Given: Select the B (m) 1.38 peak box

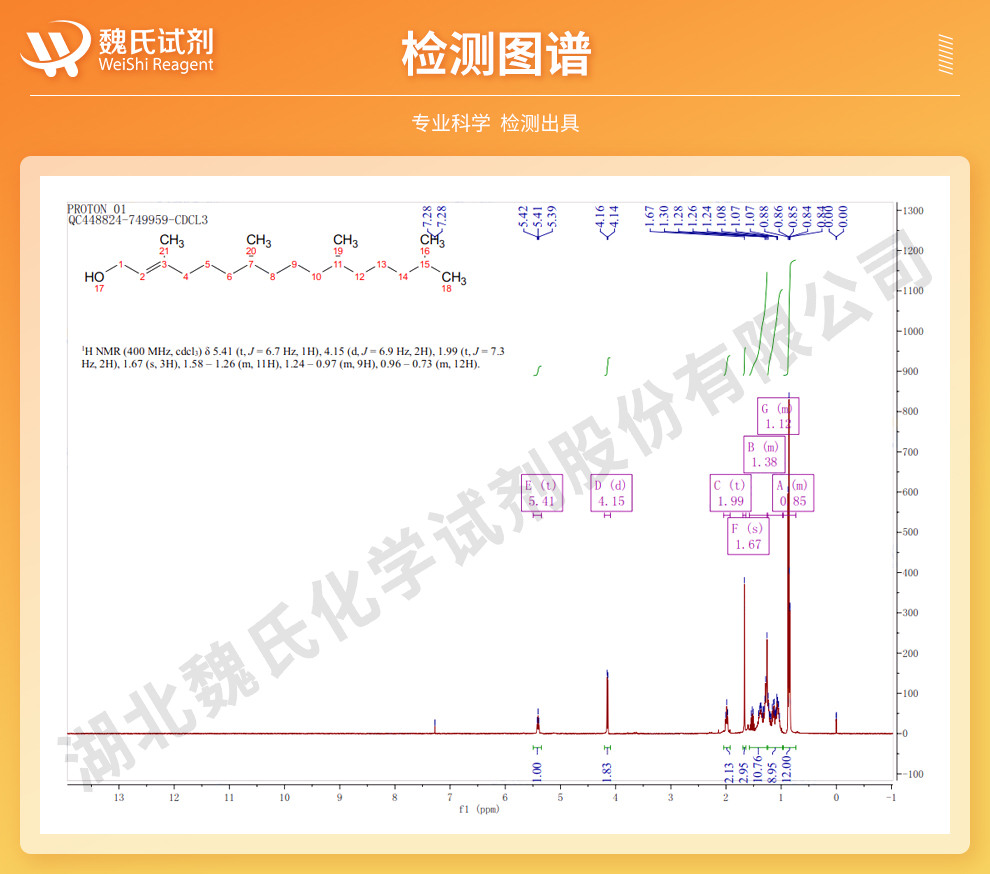Looking at the screenshot, I should click(763, 455).
